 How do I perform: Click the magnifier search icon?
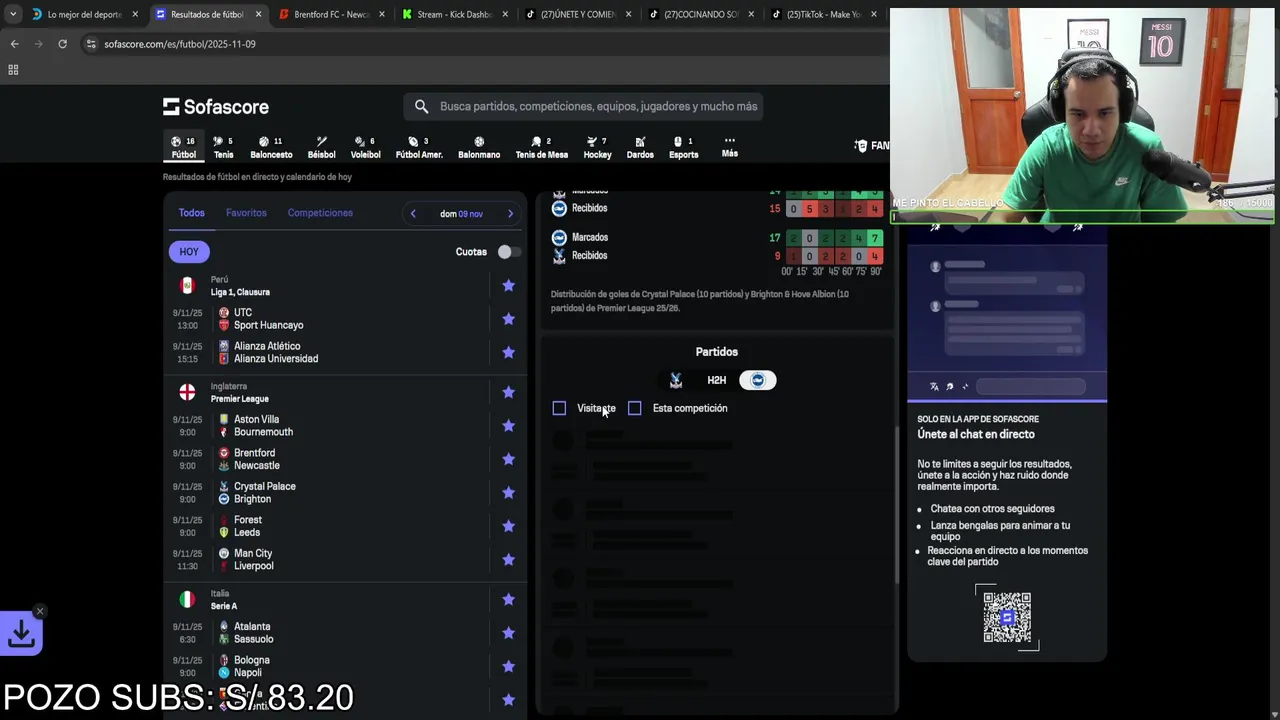click(x=421, y=106)
